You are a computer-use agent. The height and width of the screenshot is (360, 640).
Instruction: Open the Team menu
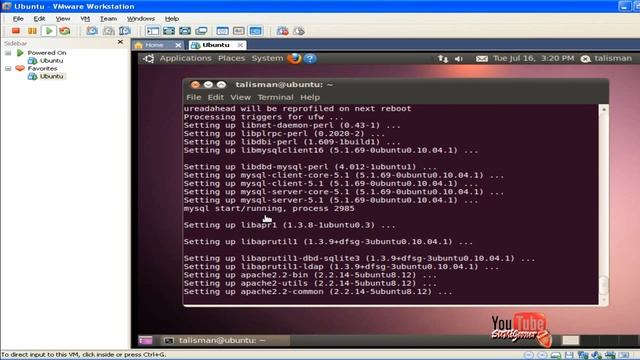tap(109, 19)
